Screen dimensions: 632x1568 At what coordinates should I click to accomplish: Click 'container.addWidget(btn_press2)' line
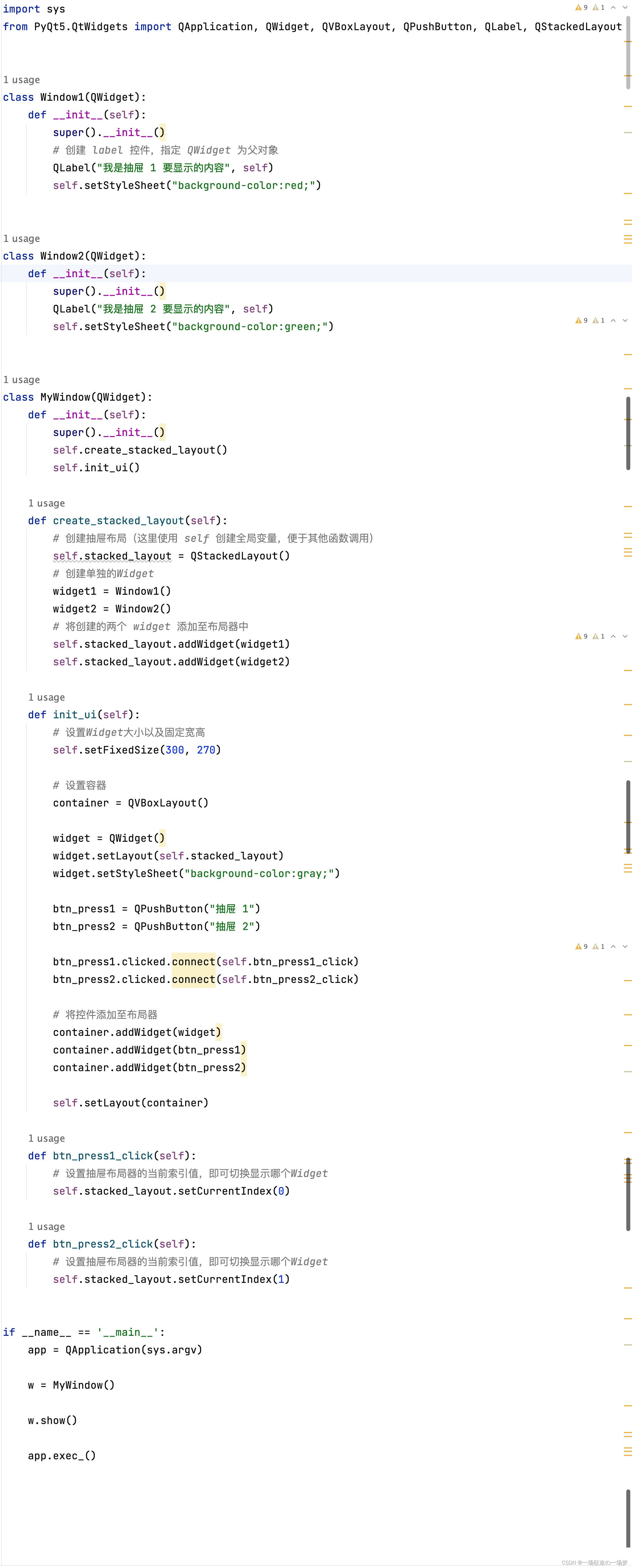click(x=150, y=1068)
